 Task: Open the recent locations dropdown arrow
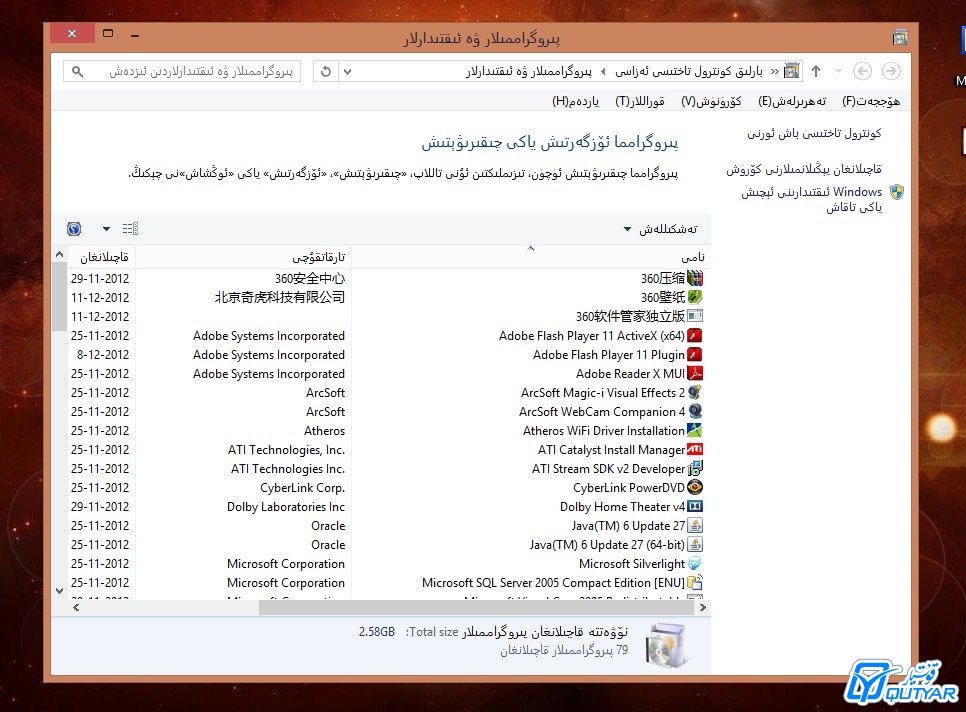[x=838, y=71]
